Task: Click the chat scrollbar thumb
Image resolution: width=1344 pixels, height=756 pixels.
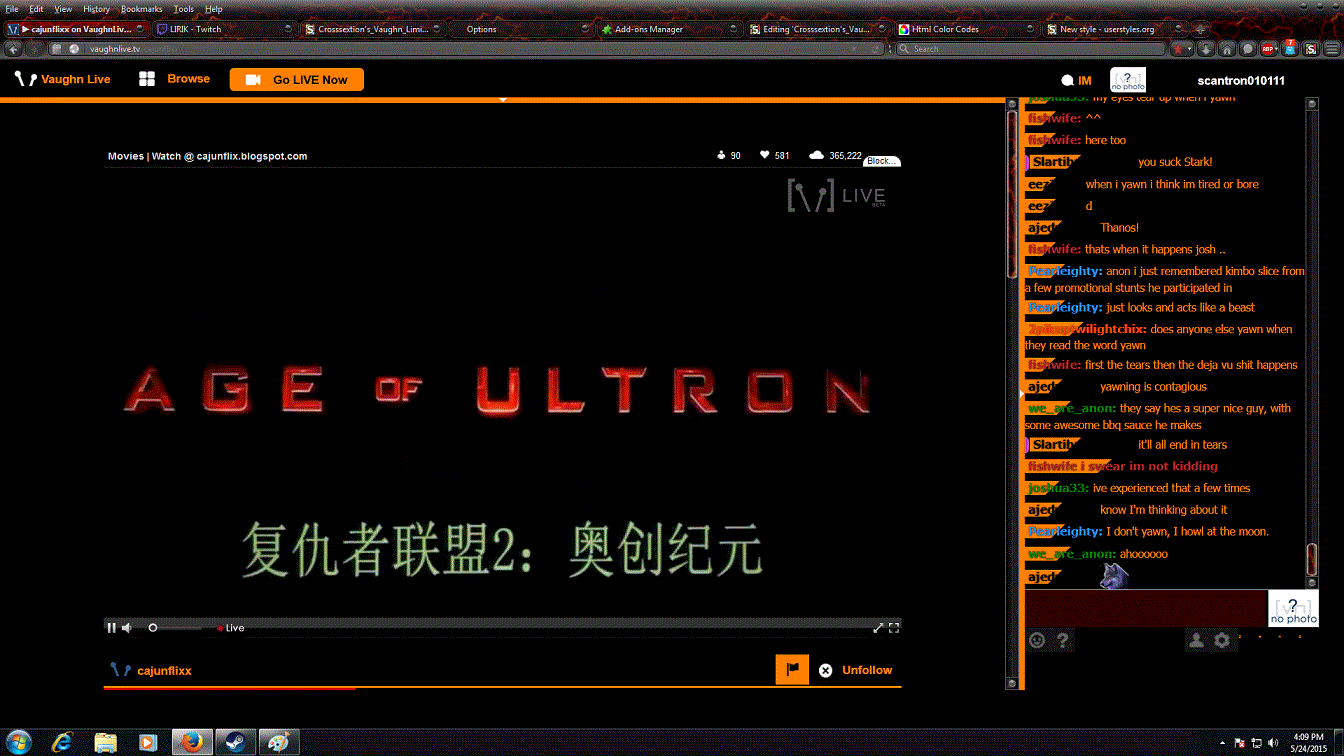Action: click(1312, 560)
